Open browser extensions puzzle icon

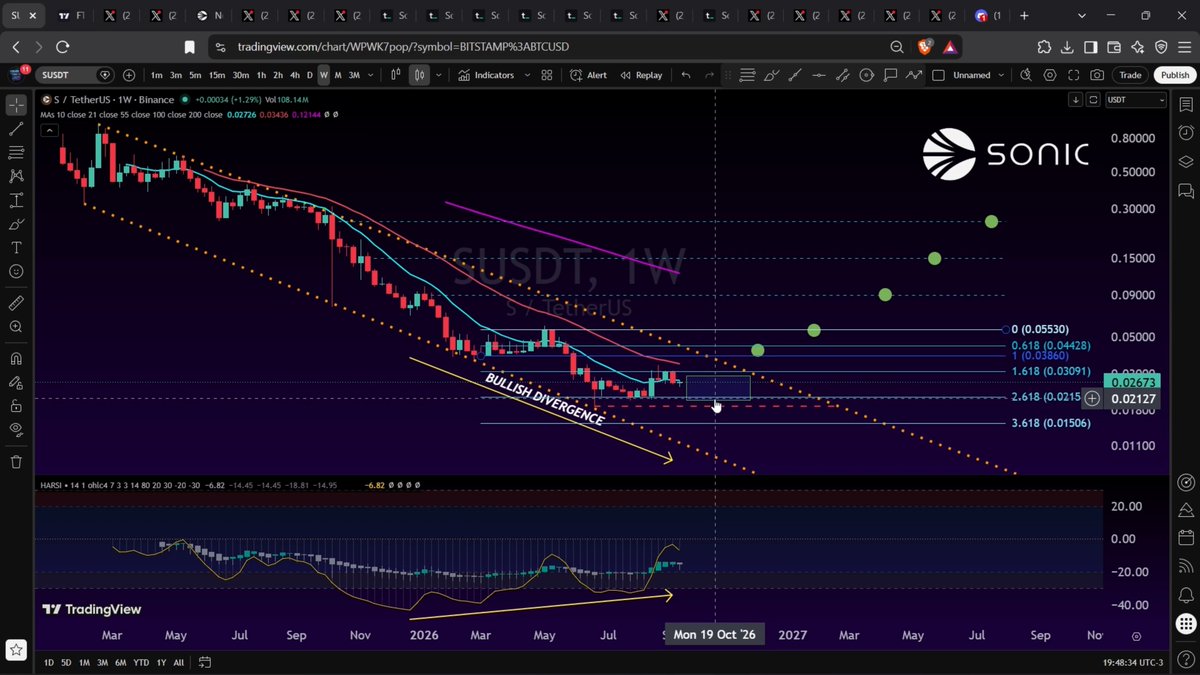click(1043, 47)
